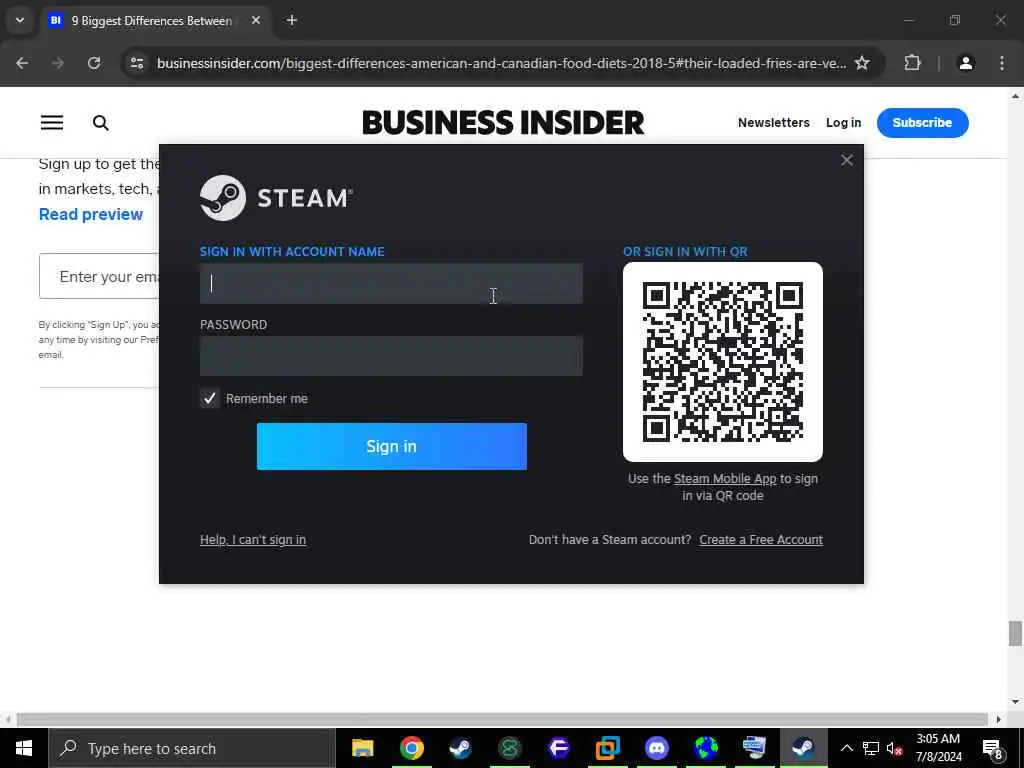Open network status tray icon
The height and width of the screenshot is (768, 1024).
(x=871, y=748)
